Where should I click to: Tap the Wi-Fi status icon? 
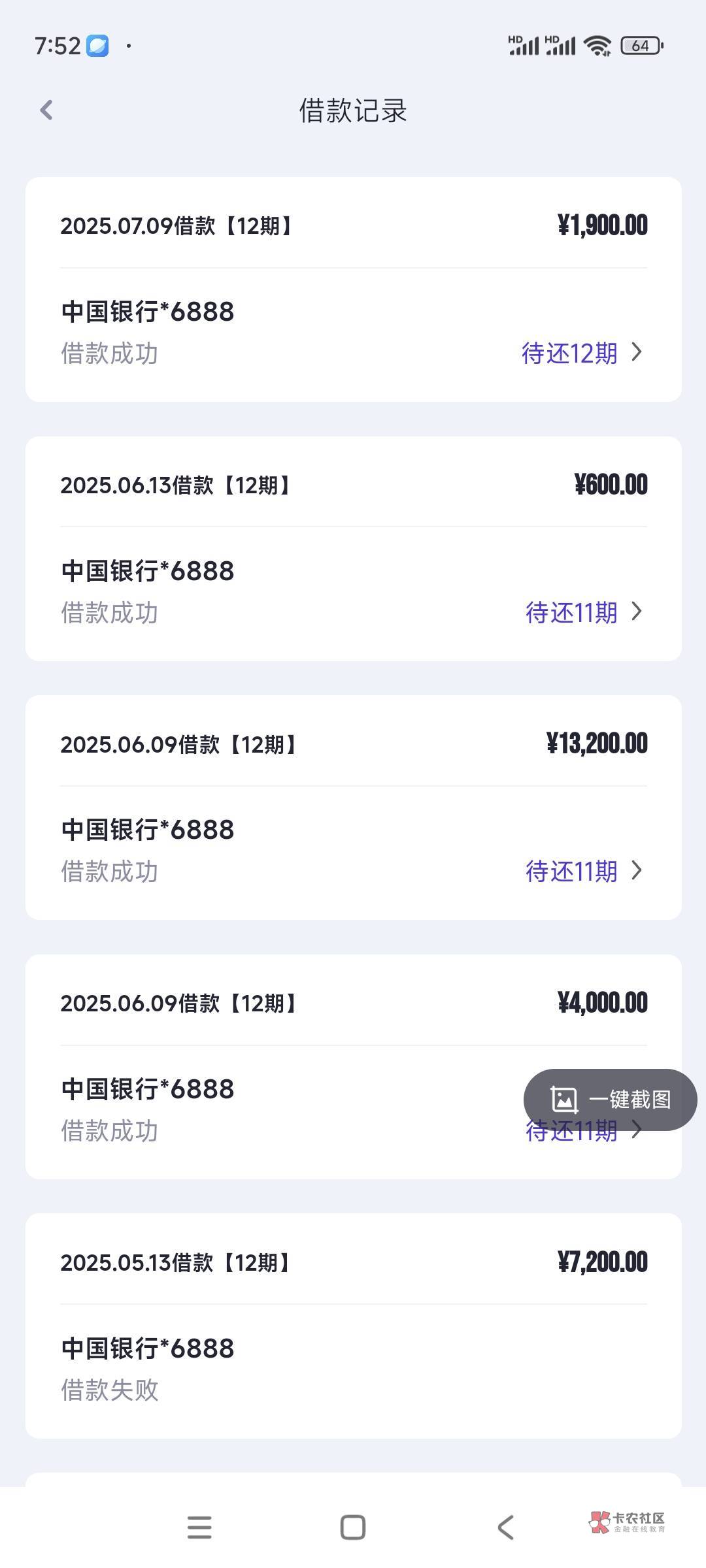[x=597, y=46]
